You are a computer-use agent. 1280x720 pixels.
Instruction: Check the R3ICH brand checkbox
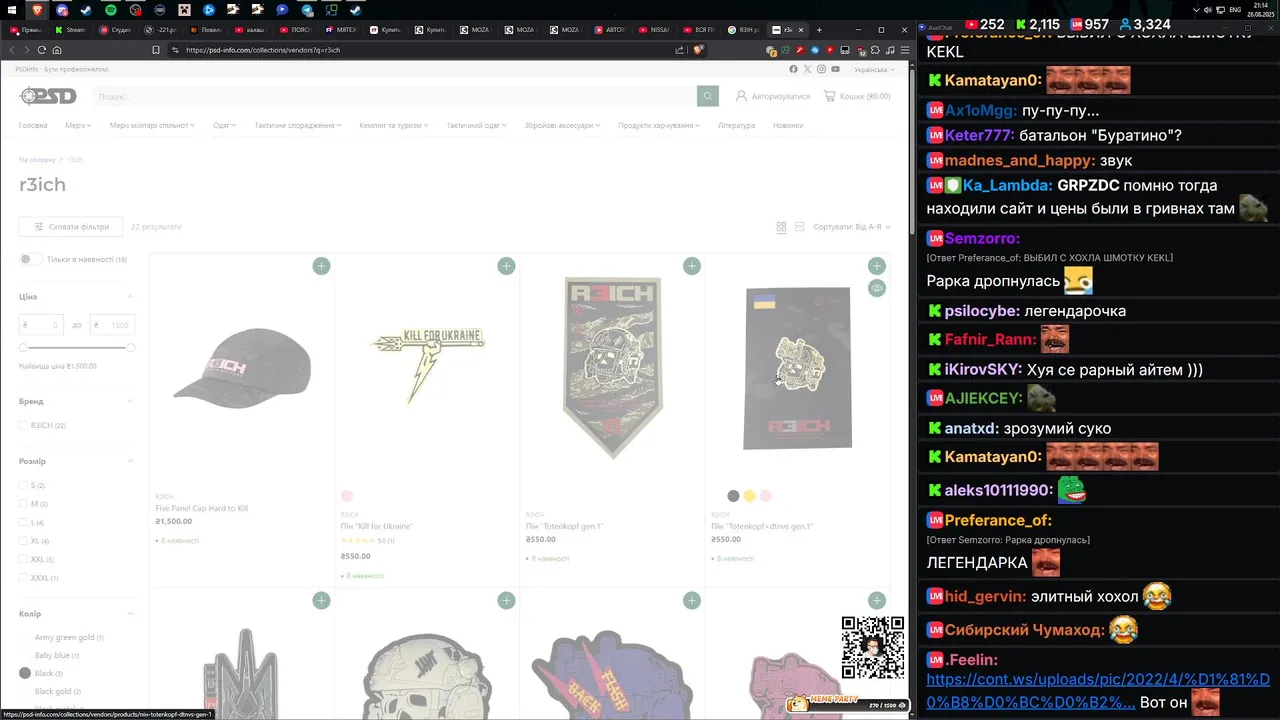click(x=23, y=425)
